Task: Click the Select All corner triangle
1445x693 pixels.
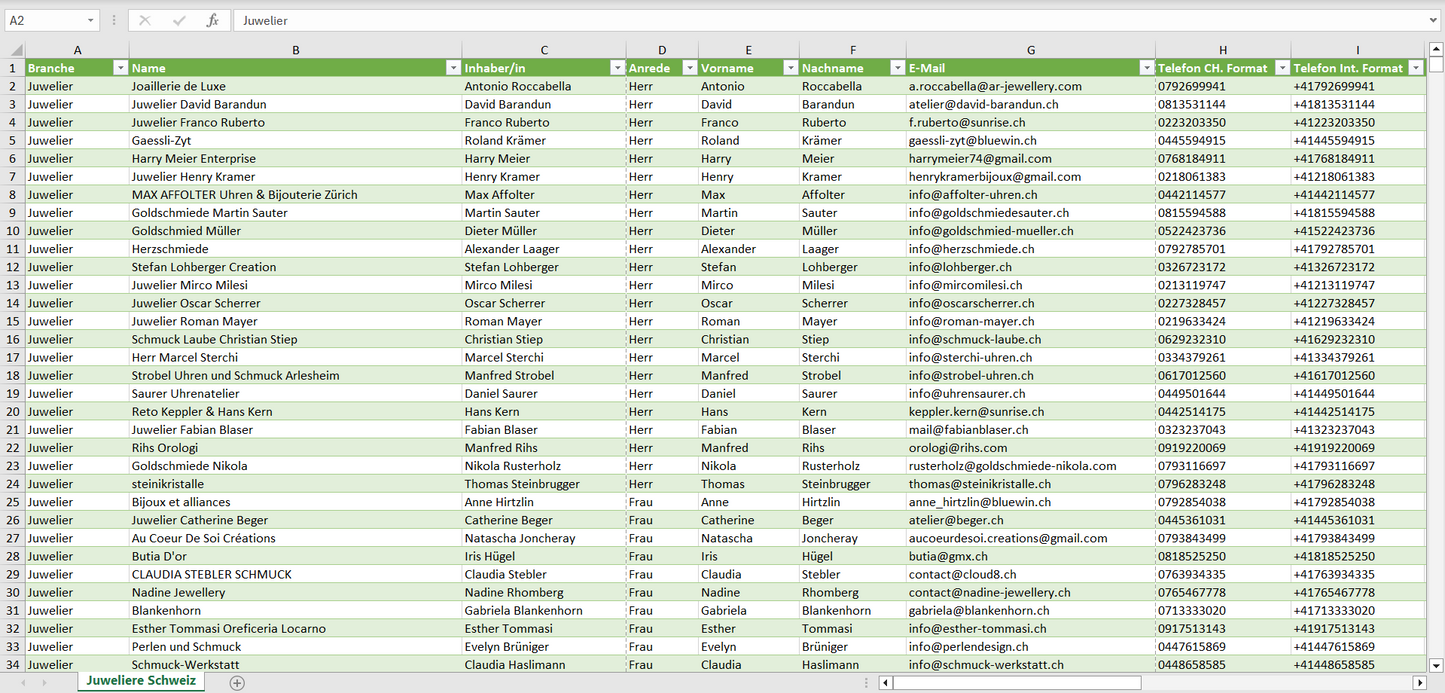Action: (16, 50)
